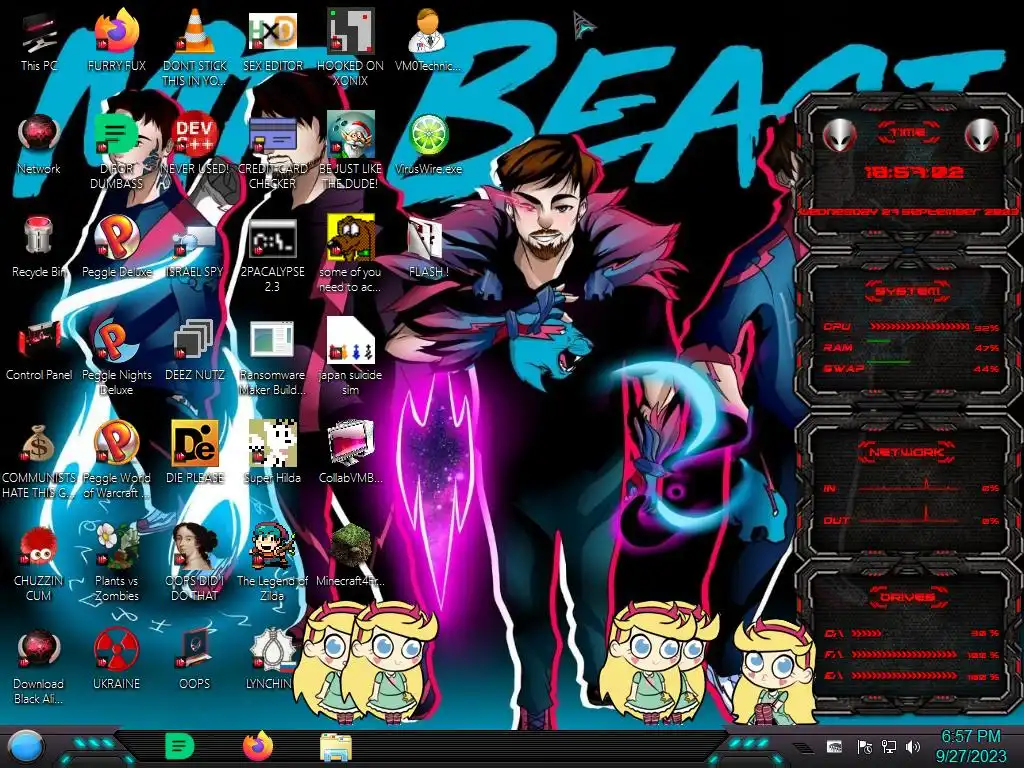Screen dimensions: 1024x768
Task: Open the CREDIT CARD CHECKER shortcut
Action: (x=272, y=152)
